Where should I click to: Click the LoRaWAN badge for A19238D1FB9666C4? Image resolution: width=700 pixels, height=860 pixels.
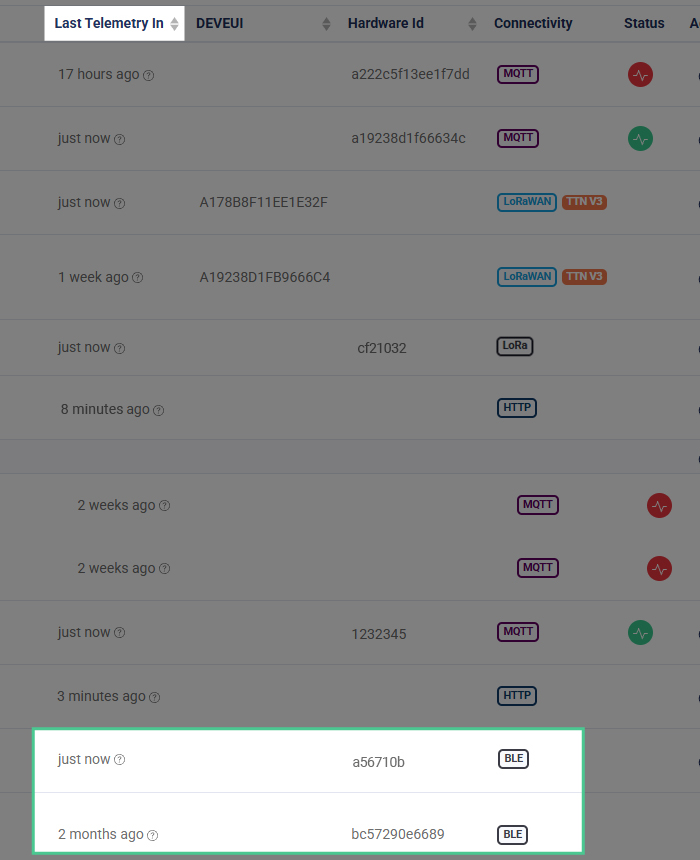pyautogui.click(x=527, y=277)
